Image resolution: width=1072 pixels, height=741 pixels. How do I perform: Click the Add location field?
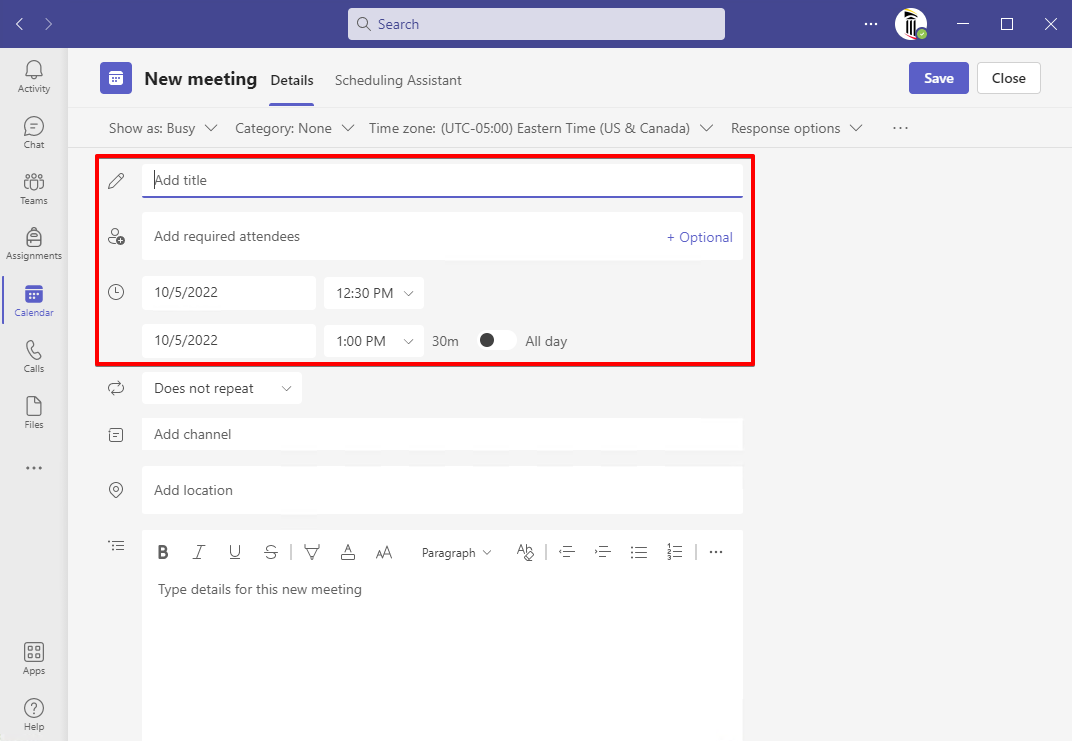pos(440,490)
